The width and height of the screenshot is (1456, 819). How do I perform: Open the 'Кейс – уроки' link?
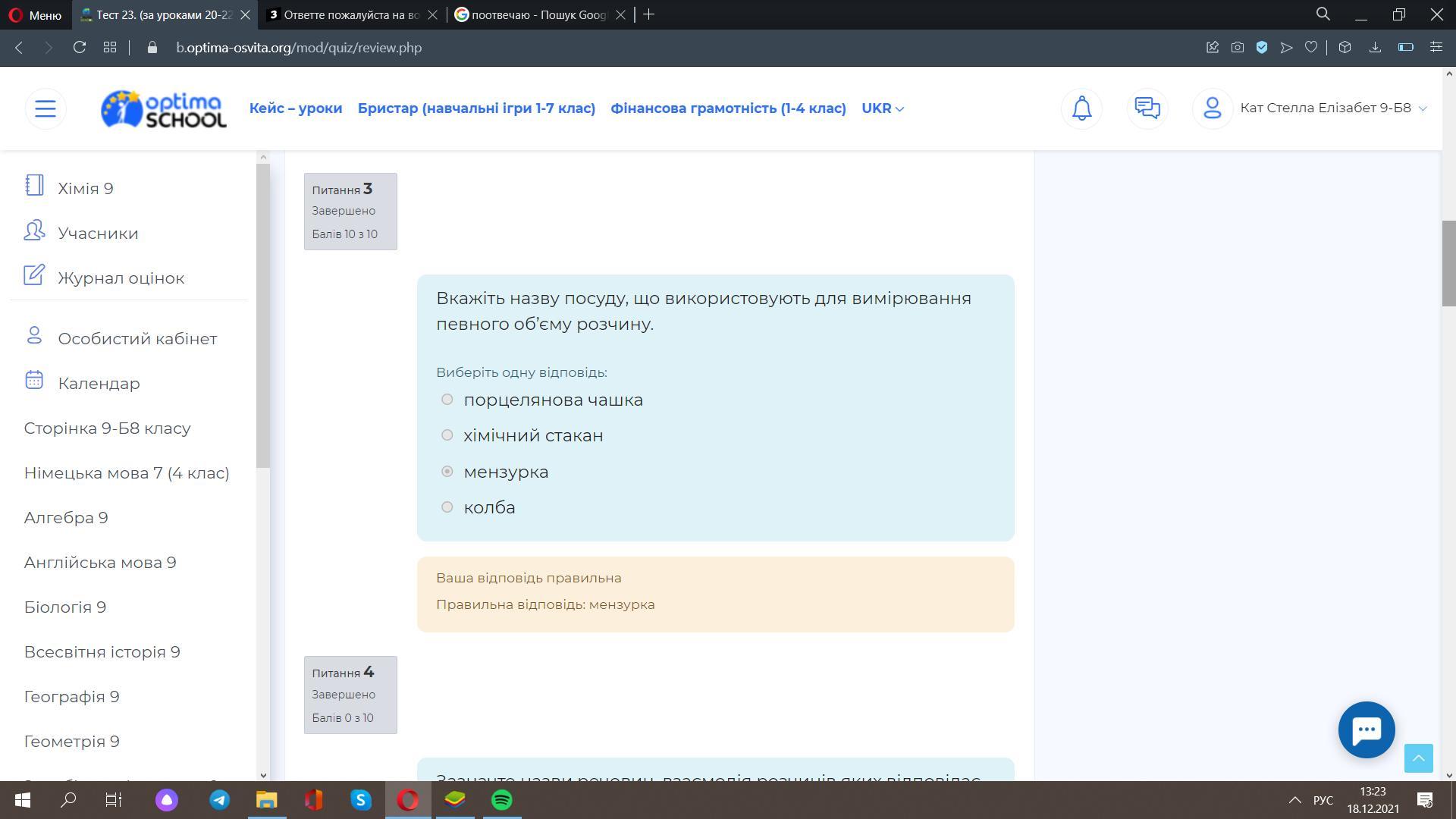296,108
